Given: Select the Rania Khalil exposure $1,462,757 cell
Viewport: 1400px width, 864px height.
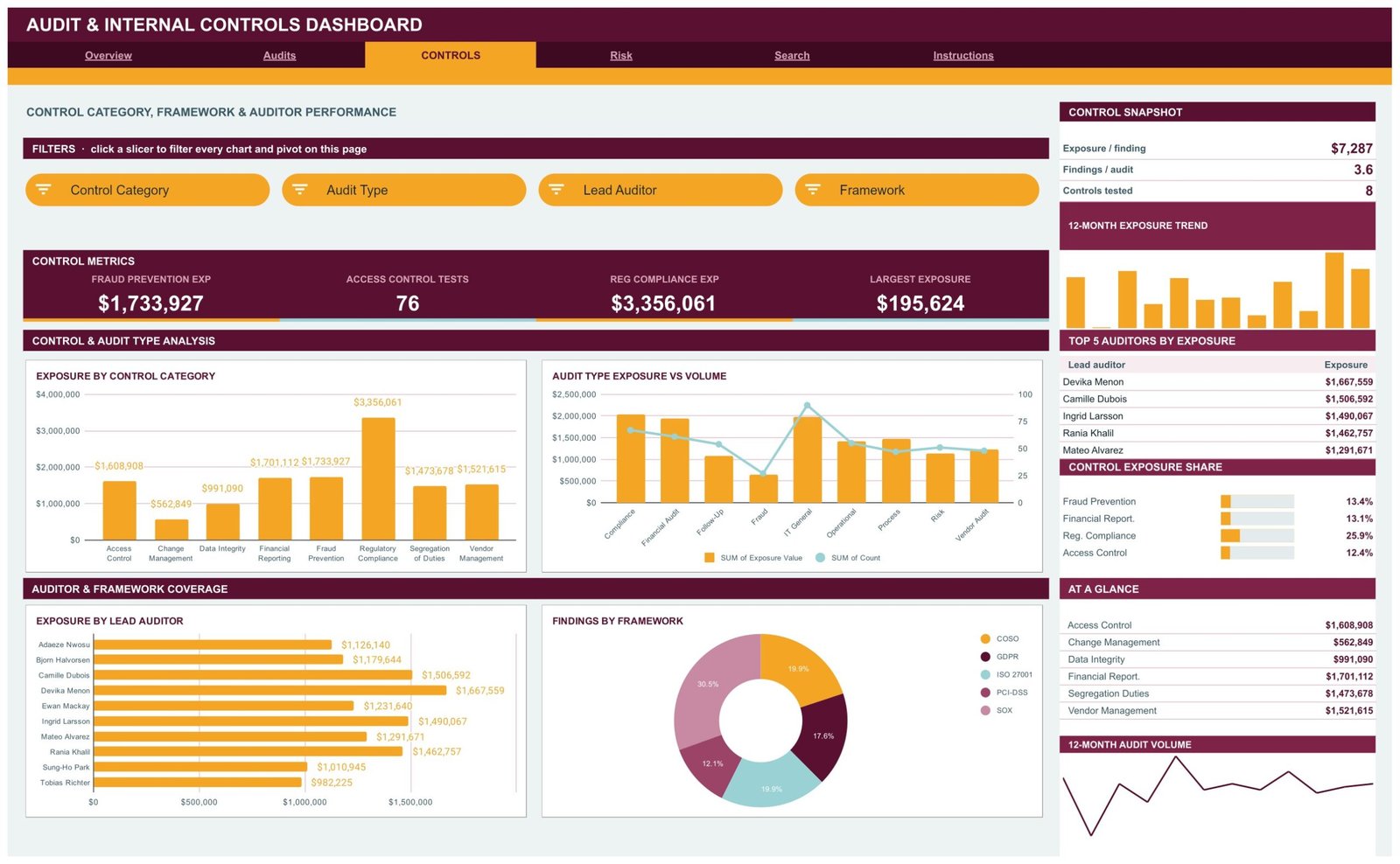Looking at the screenshot, I should [x=1348, y=433].
